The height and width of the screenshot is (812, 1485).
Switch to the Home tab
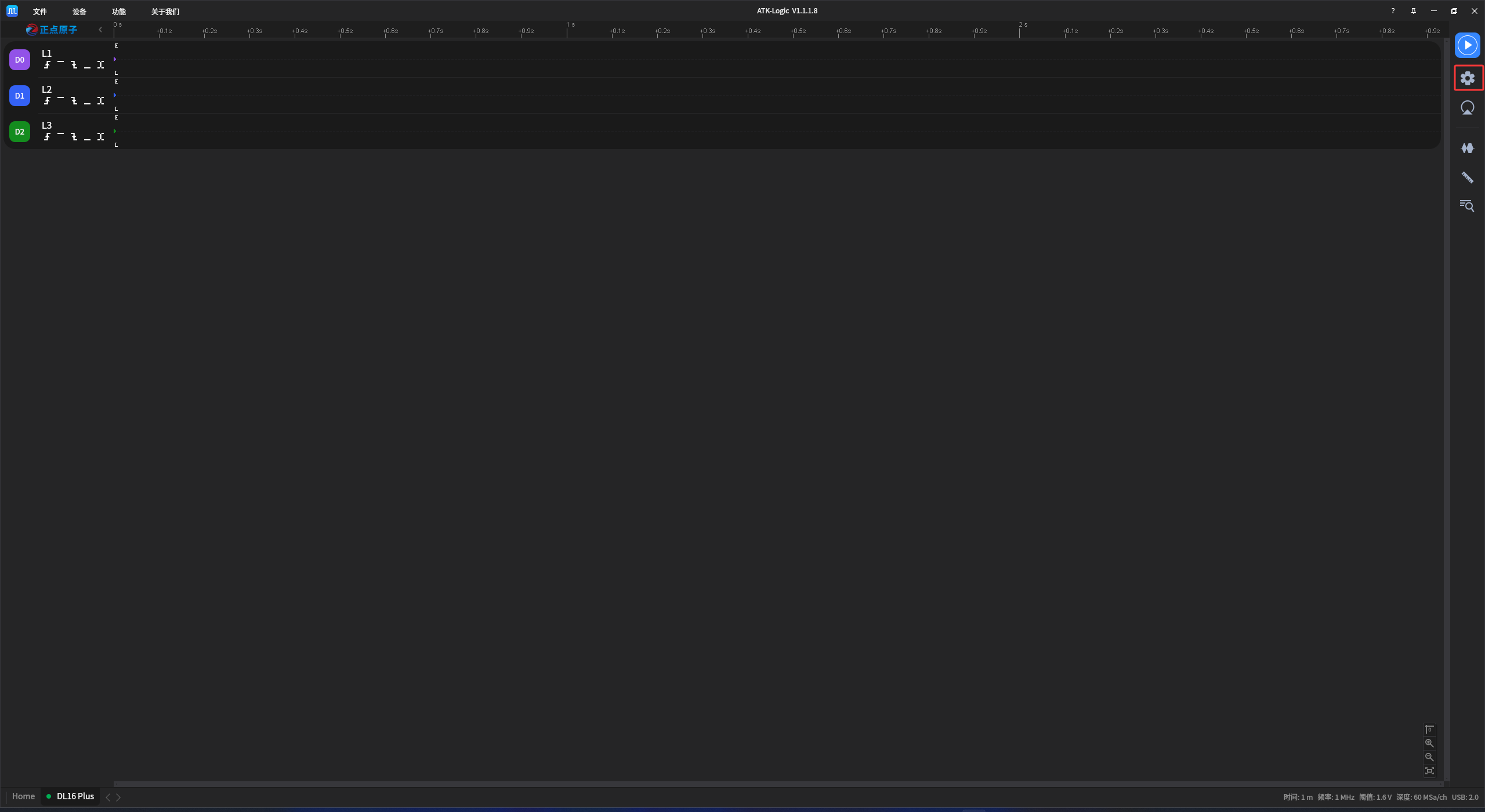pos(23,796)
